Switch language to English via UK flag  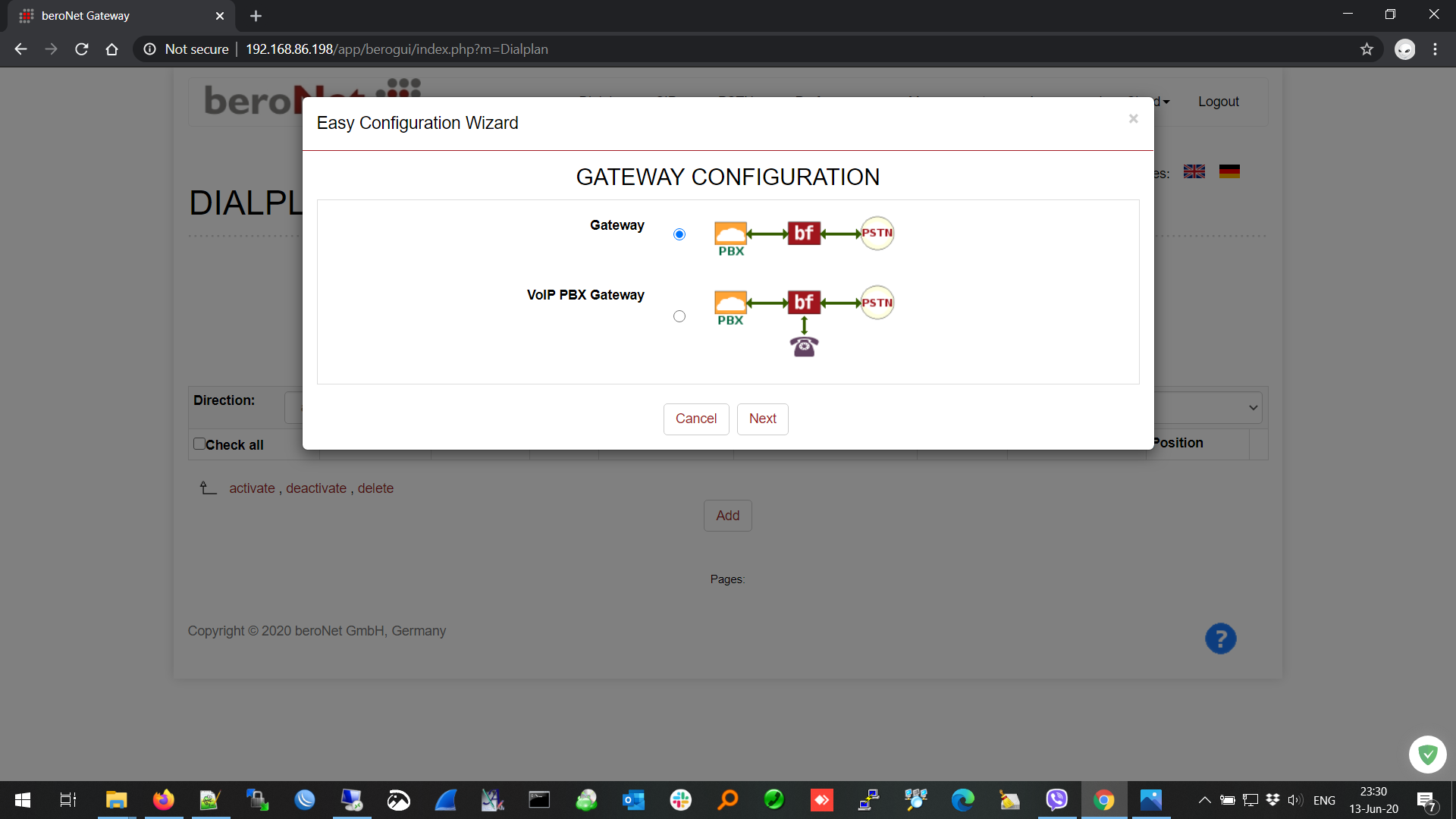click(x=1194, y=172)
